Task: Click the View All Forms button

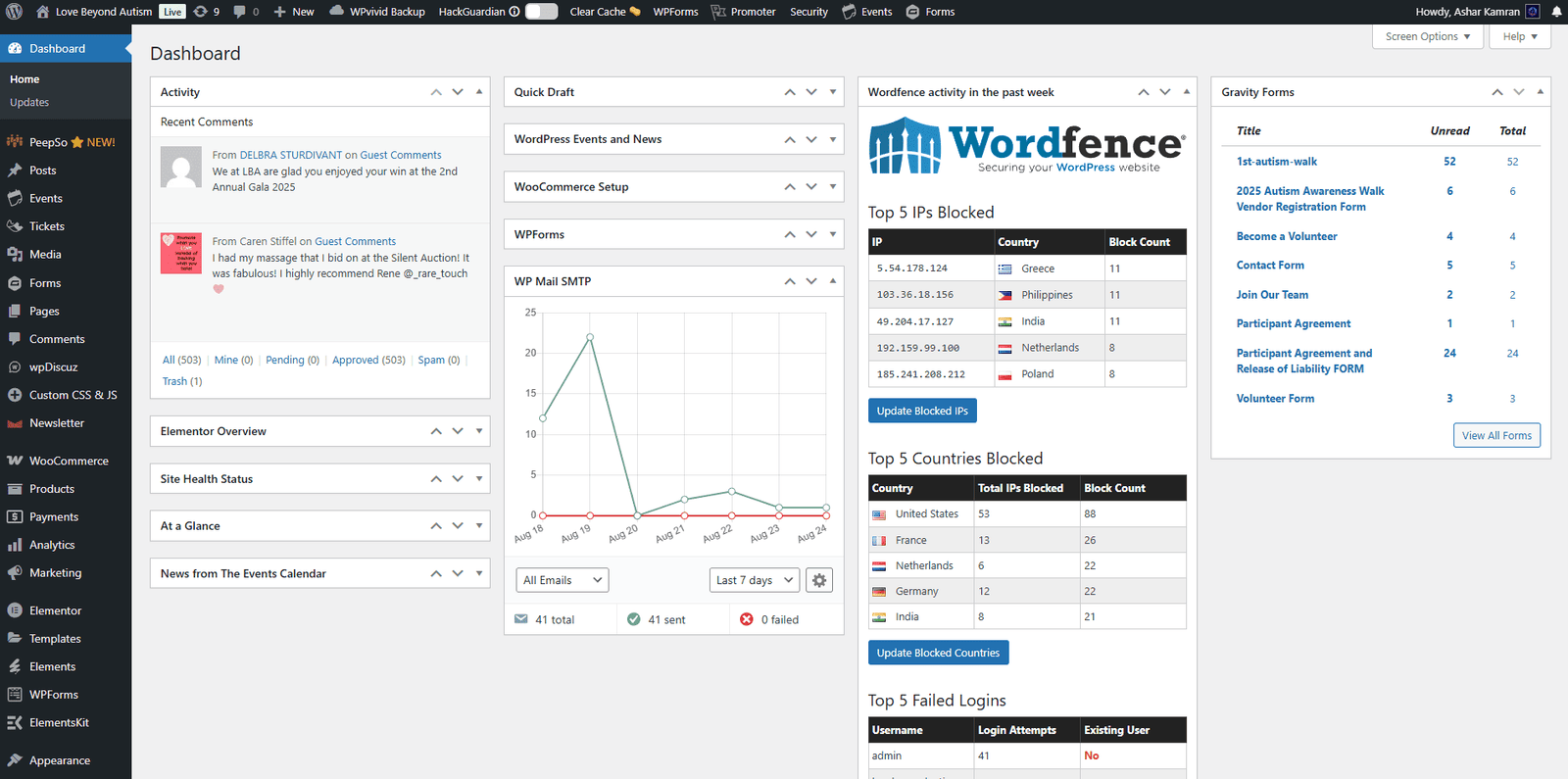Action: tap(1496, 435)
